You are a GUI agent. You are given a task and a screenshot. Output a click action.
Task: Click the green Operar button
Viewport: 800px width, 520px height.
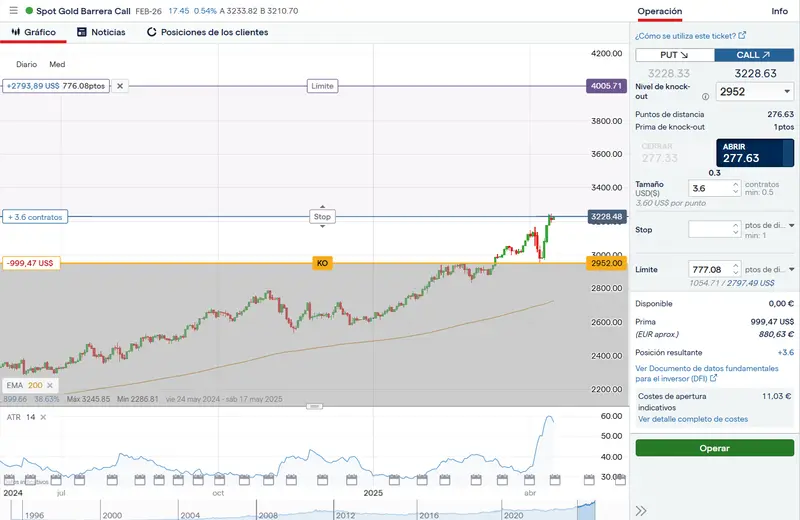click(x=714, y=448)
